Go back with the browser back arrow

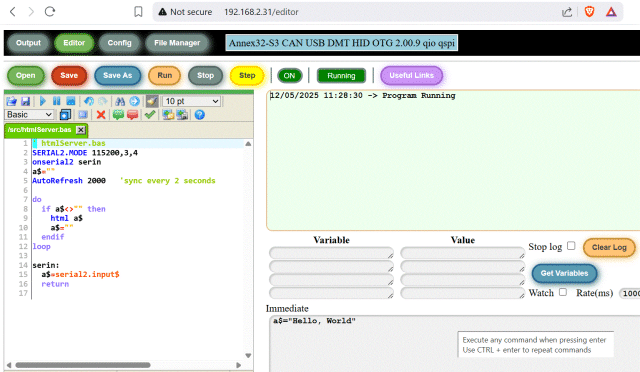(x=13, y=11)
